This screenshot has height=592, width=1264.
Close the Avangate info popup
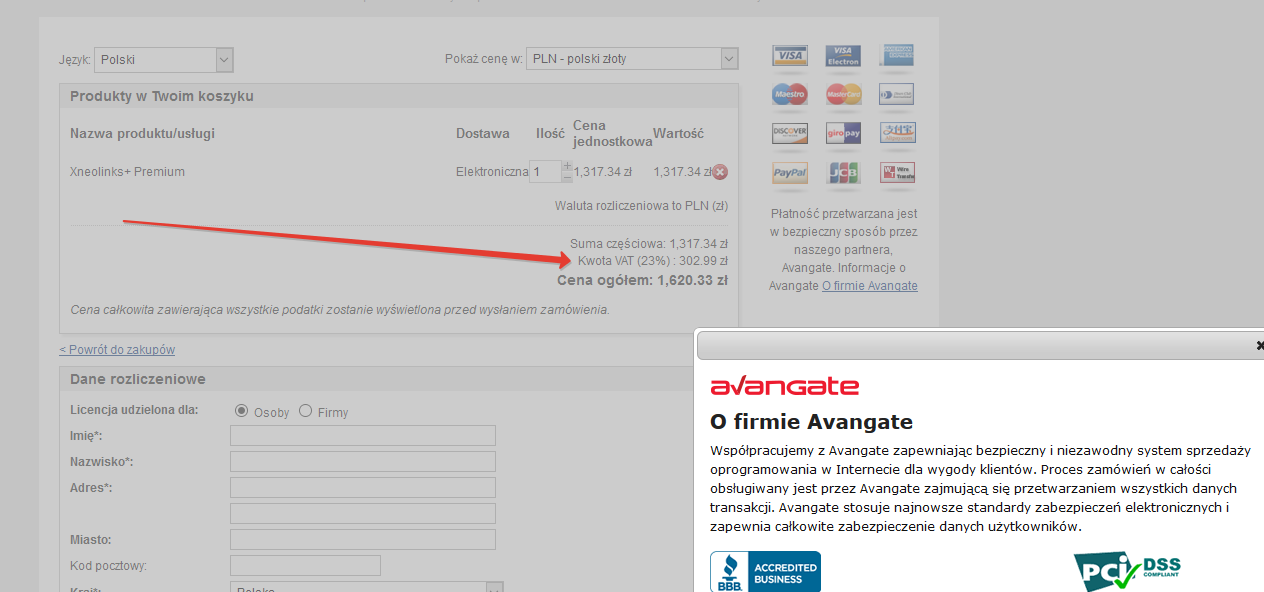point(1259,345)
